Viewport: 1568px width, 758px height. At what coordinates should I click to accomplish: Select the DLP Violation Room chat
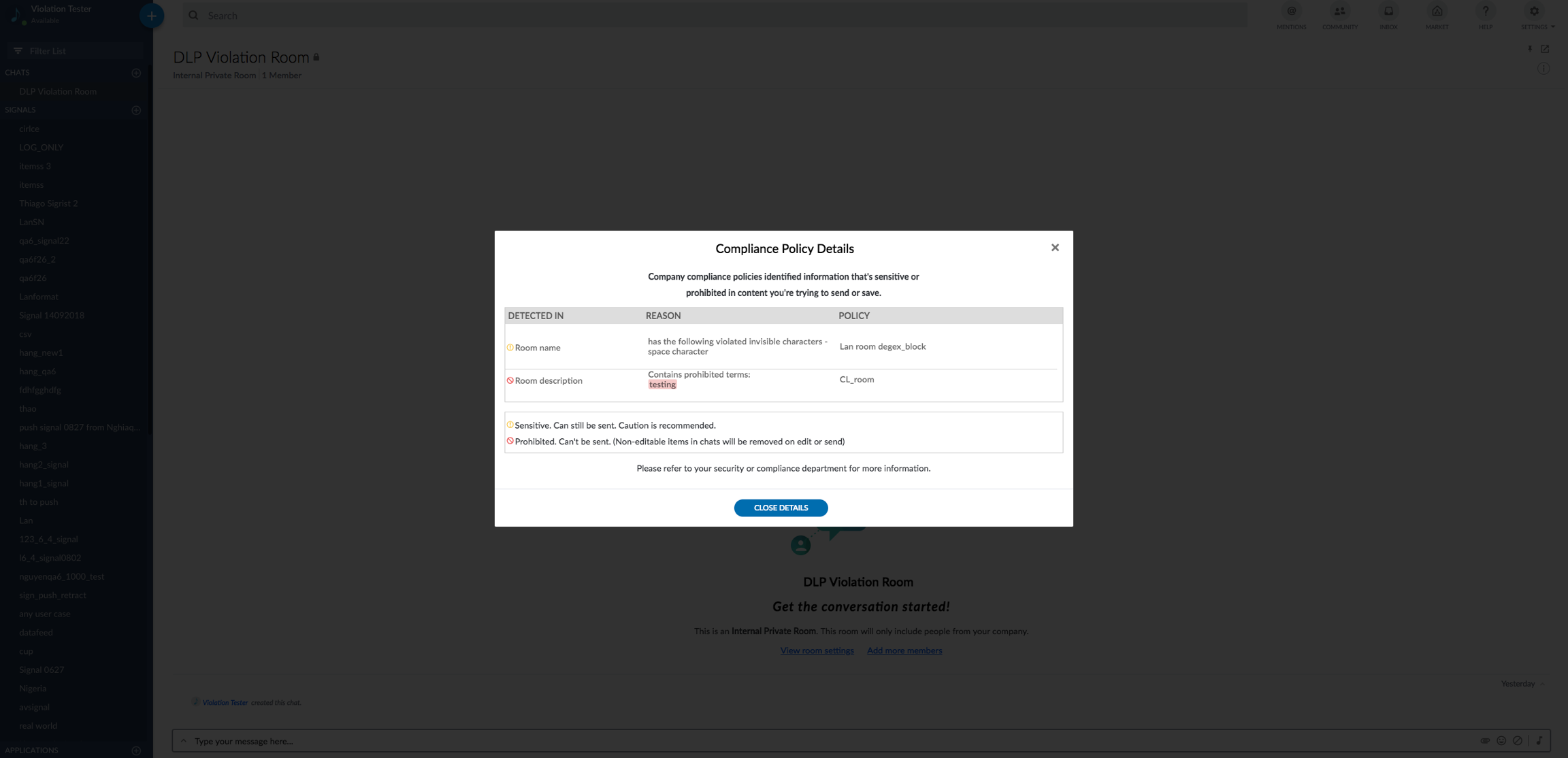58,91
